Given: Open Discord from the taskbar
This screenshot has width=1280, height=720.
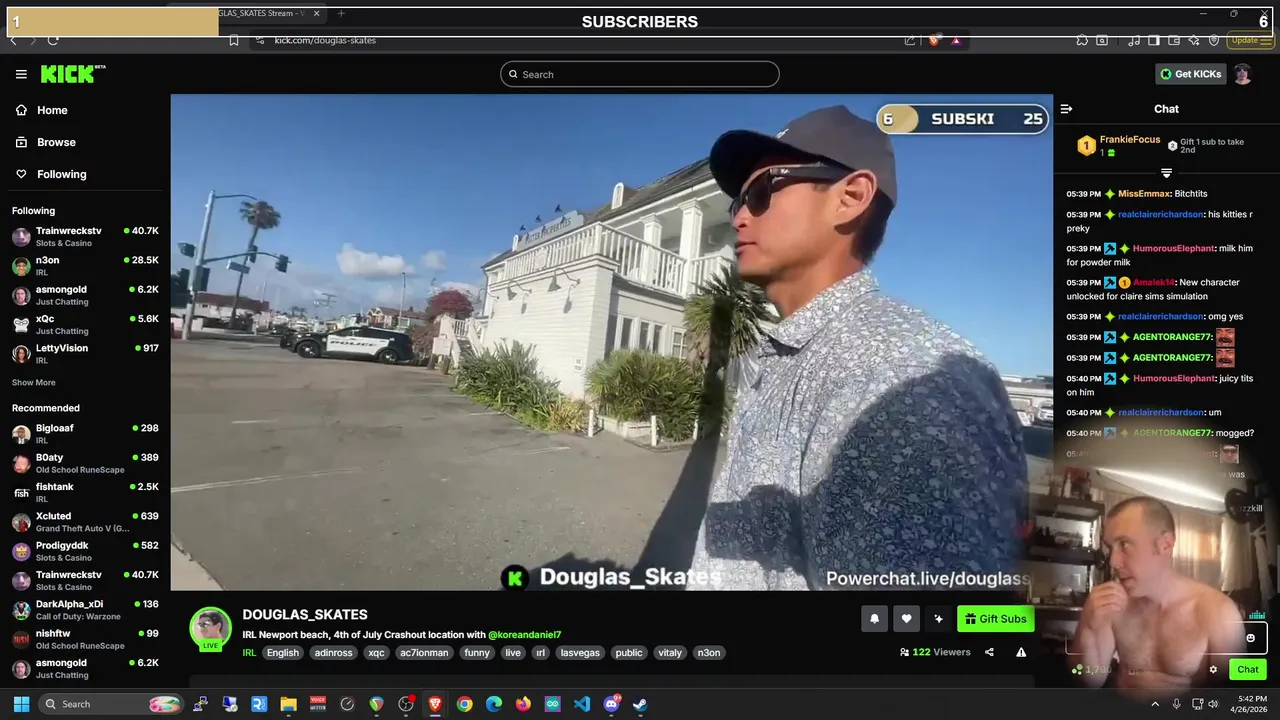Looking at the screenshot, I should click(611, 704).
